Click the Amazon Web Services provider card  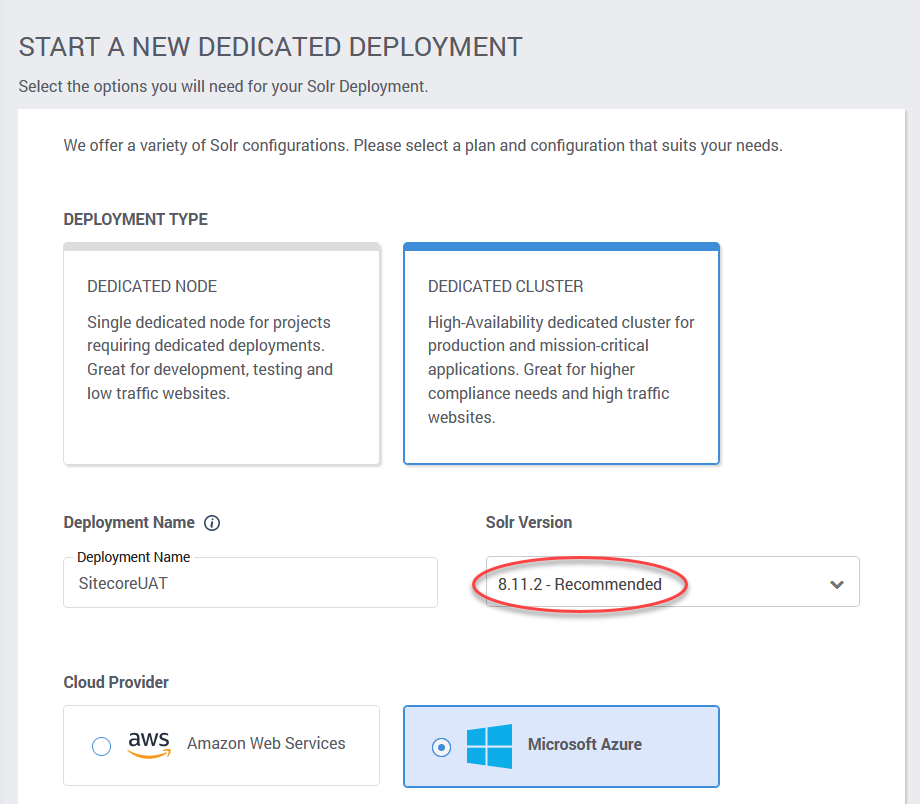tap(222, 745)
